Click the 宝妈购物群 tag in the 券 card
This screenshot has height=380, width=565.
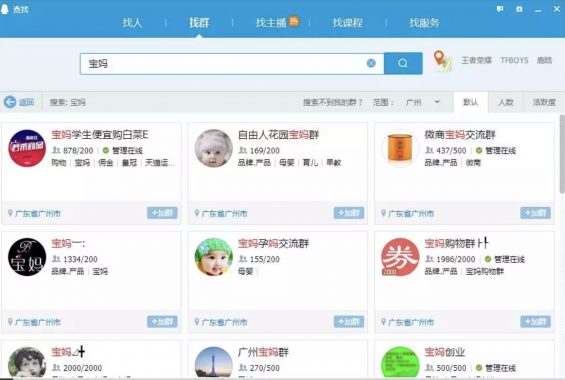[x=485, y=271]
